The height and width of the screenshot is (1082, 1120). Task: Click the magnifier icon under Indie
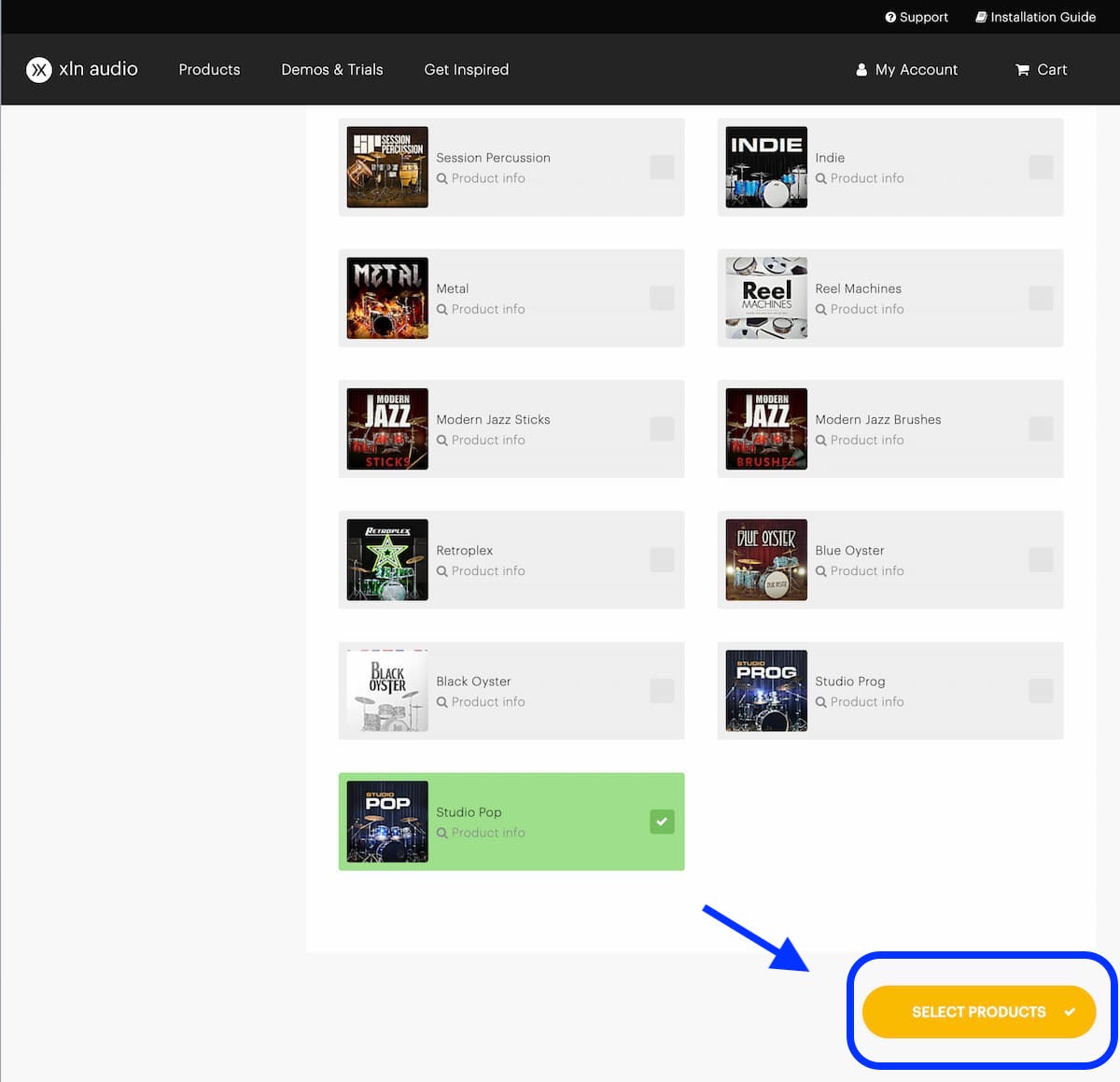pyautogui.click(x=821, y=178)
